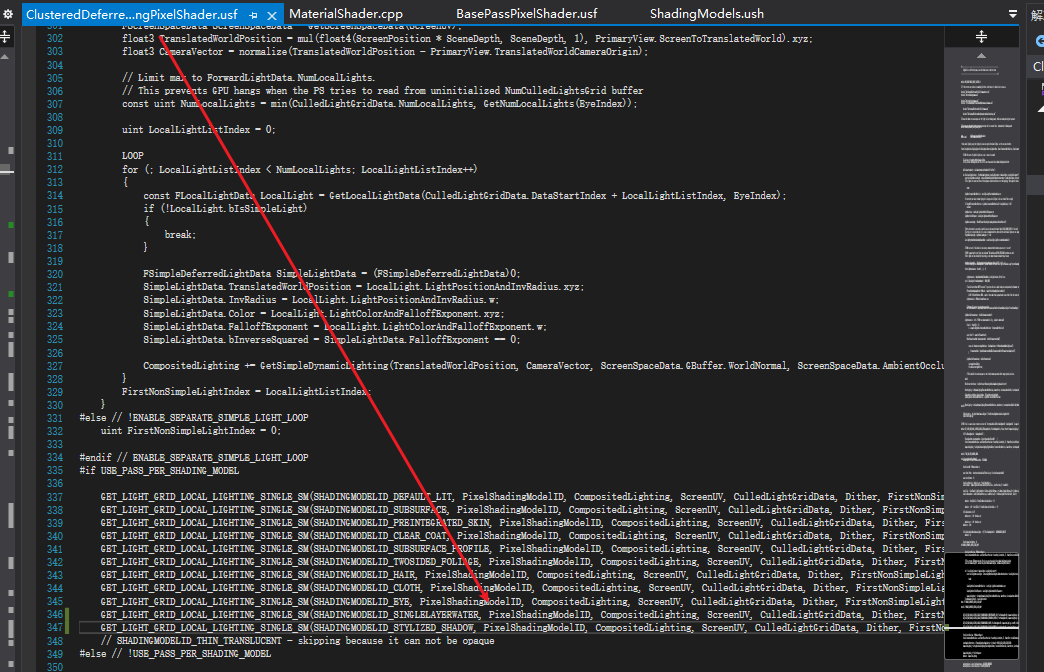Click the line 347 STYLIZED_SHADOW macro line

coord(400,627)
